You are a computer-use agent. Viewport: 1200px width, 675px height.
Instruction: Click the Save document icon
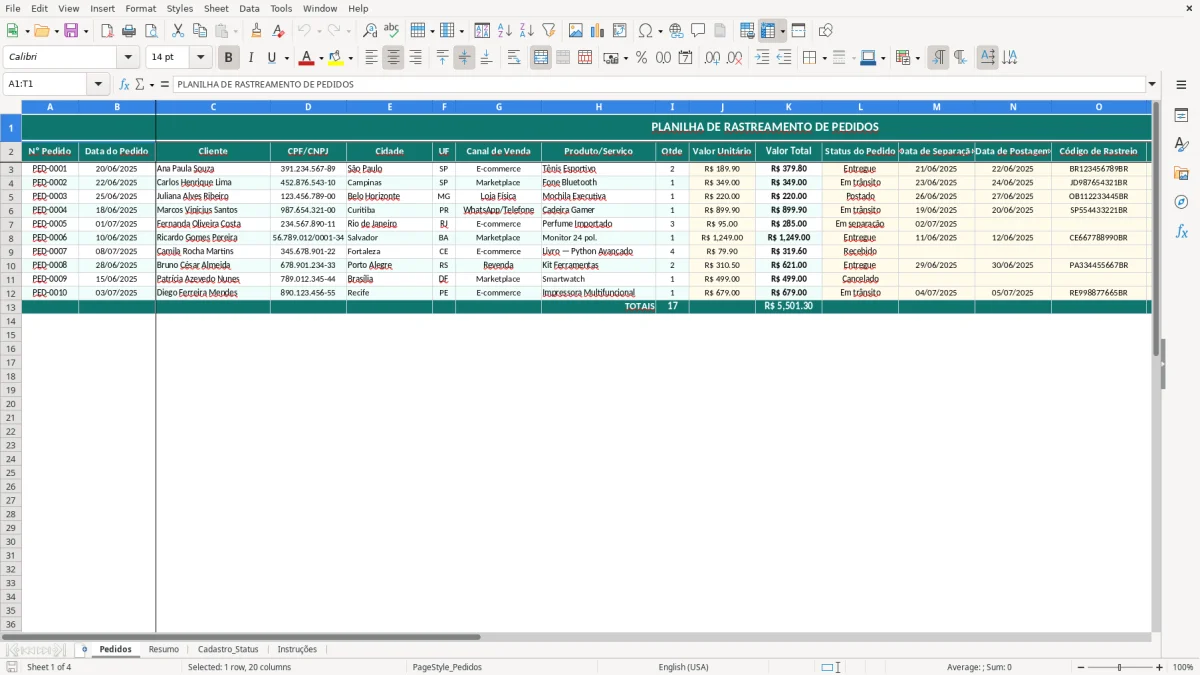(x=71, y=31)
